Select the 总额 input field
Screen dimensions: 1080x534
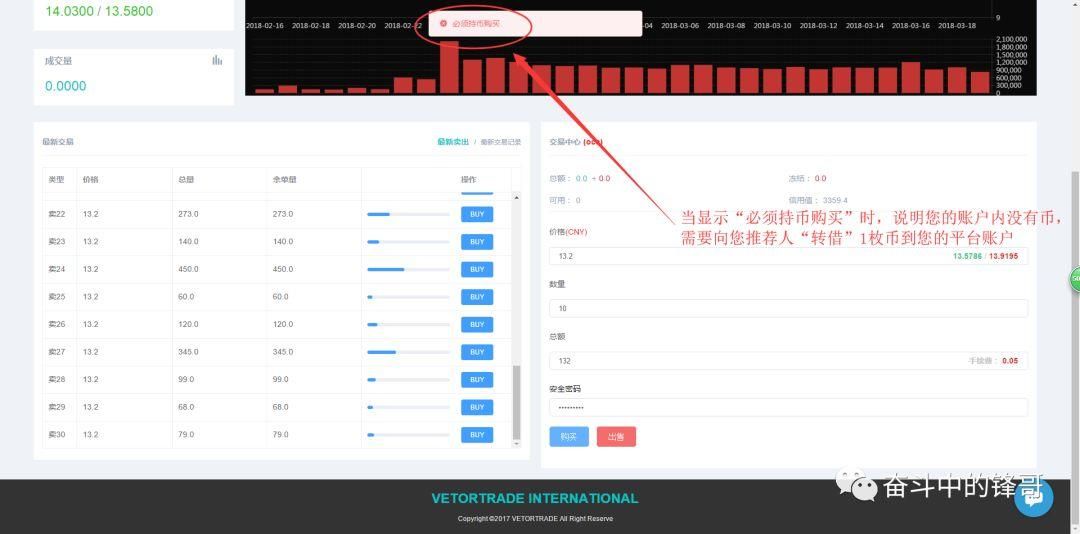point(750,360)
